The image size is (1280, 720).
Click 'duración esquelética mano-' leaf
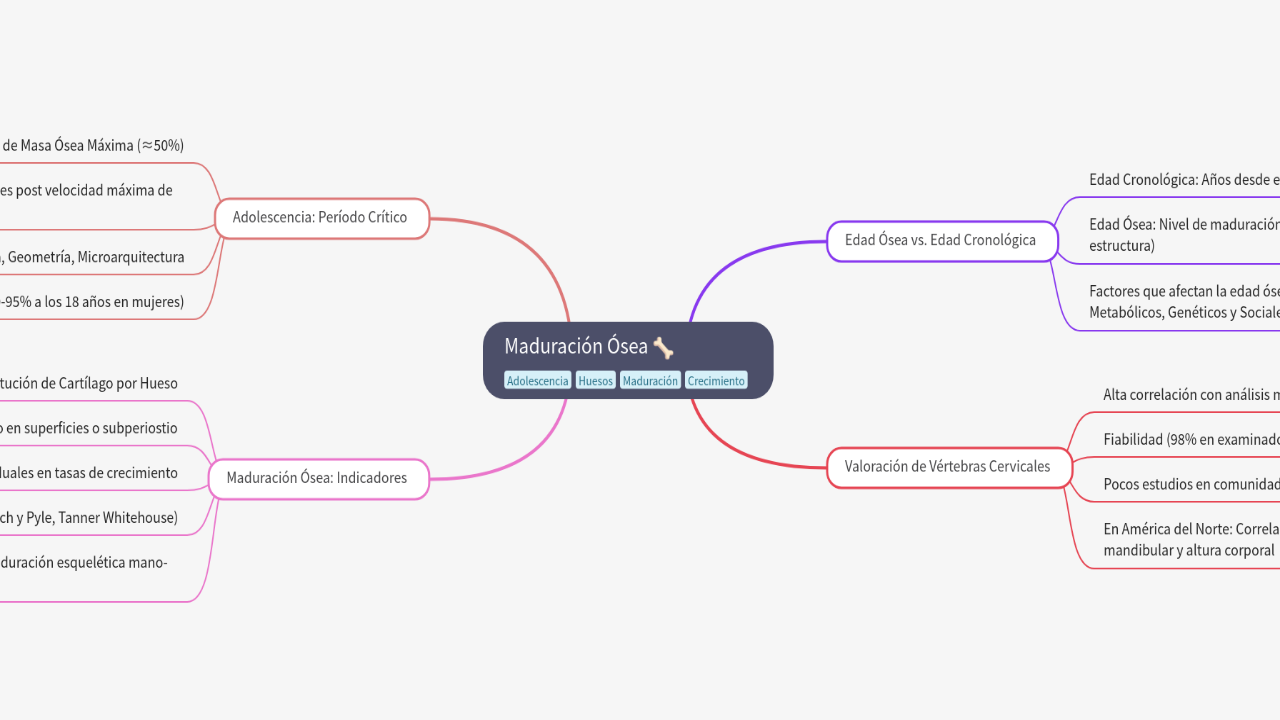(84, 563)
